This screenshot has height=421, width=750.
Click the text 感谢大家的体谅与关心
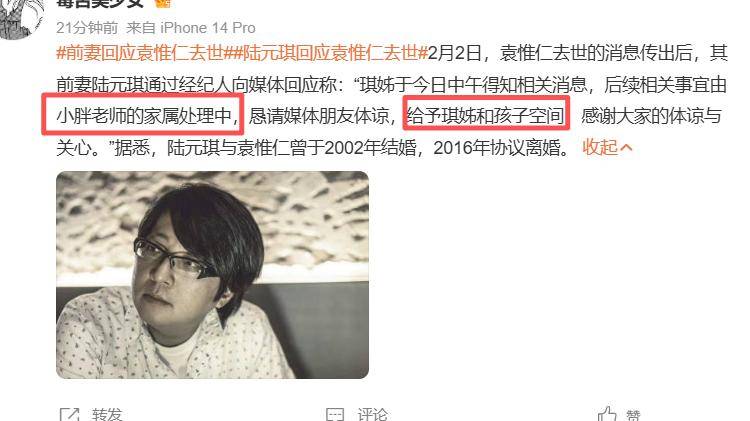(389, 132)
